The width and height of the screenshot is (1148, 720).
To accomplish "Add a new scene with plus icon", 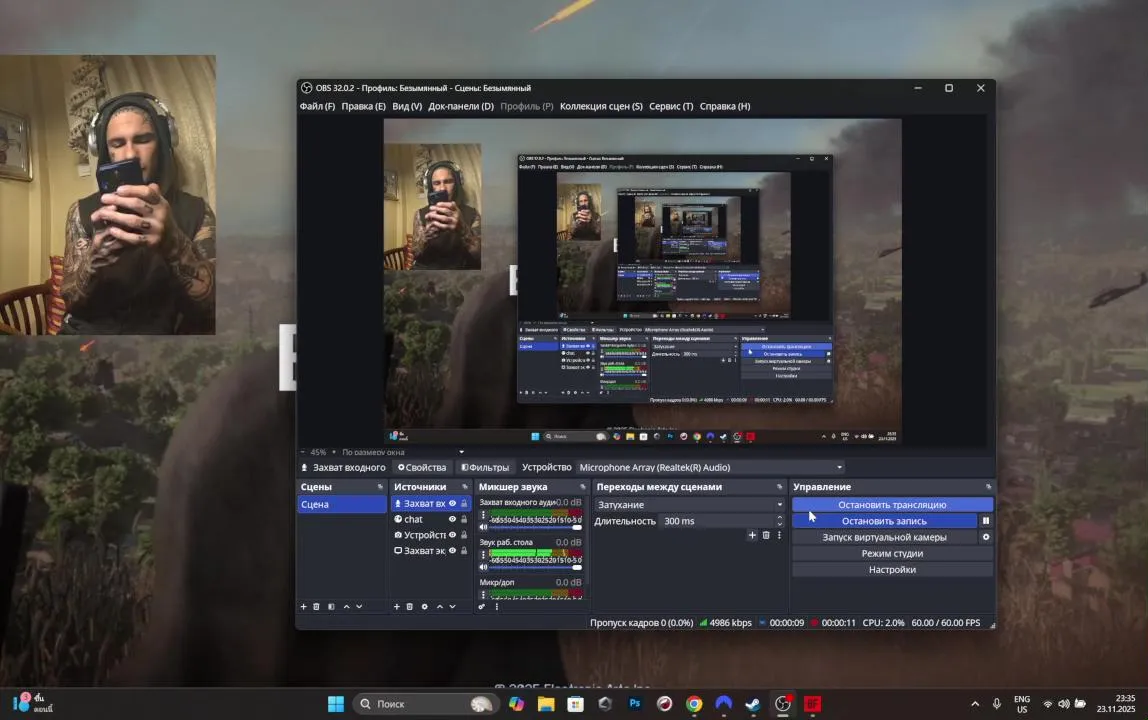I will coord(303,606).
